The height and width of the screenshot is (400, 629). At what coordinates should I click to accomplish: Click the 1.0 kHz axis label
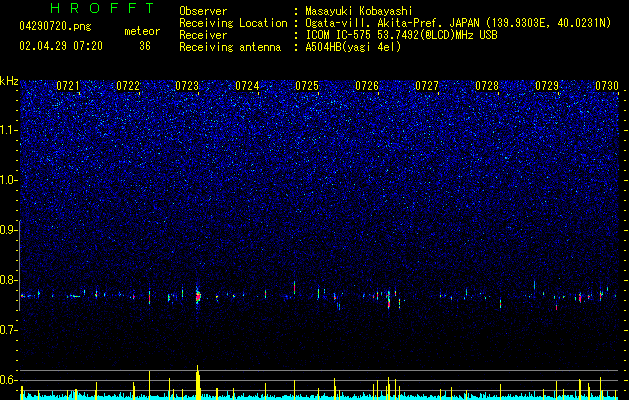click(8, 180)
